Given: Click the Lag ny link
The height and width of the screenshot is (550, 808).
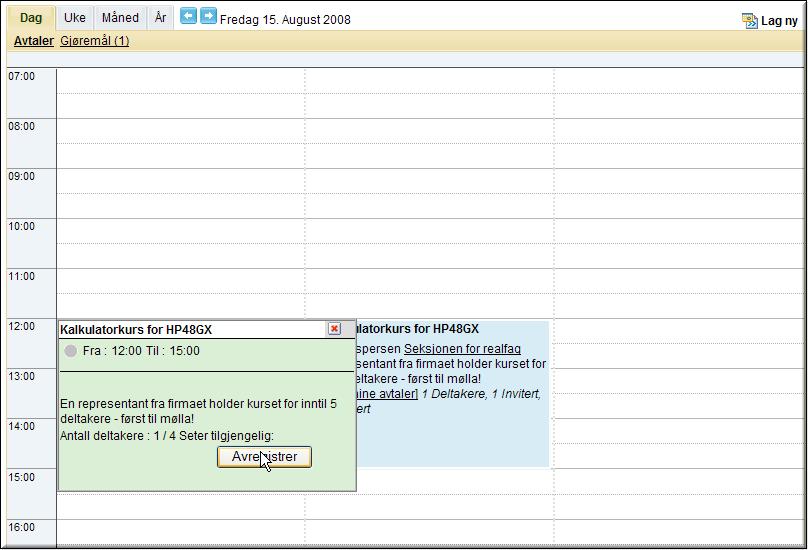Looking at the screenshot, I should tap(779, 21).
